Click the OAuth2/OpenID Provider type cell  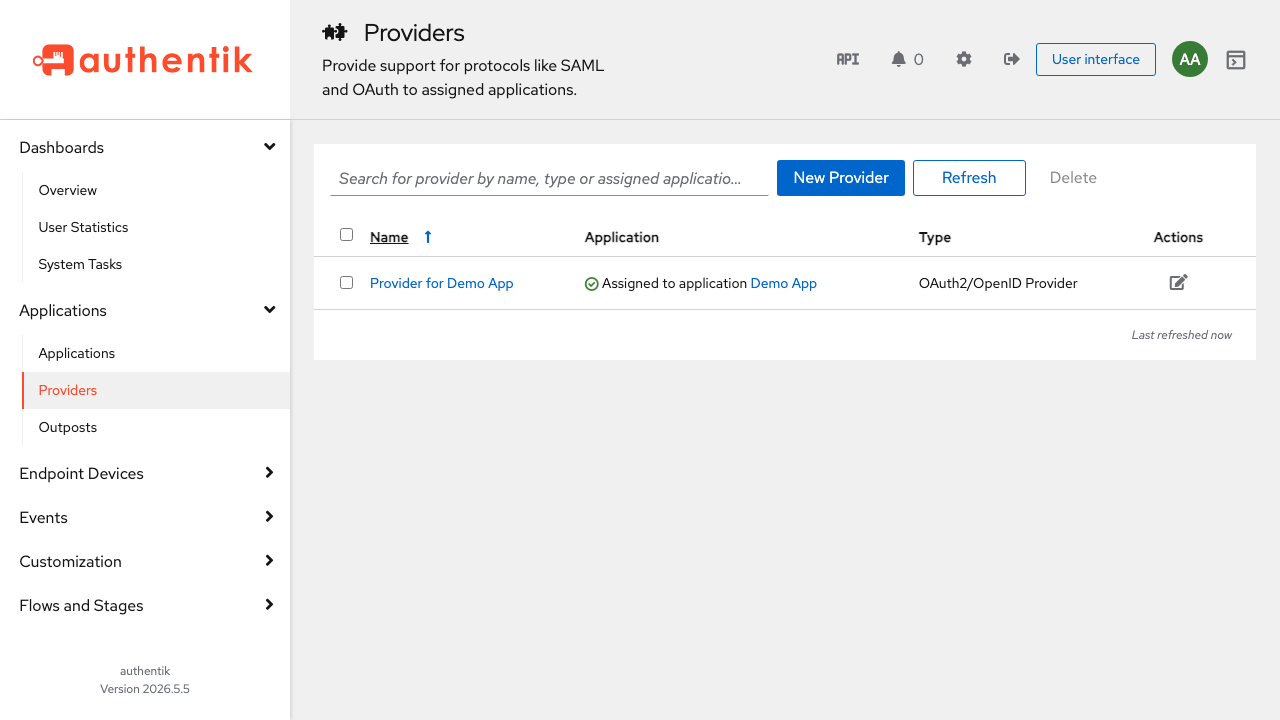tap(998, 283)
